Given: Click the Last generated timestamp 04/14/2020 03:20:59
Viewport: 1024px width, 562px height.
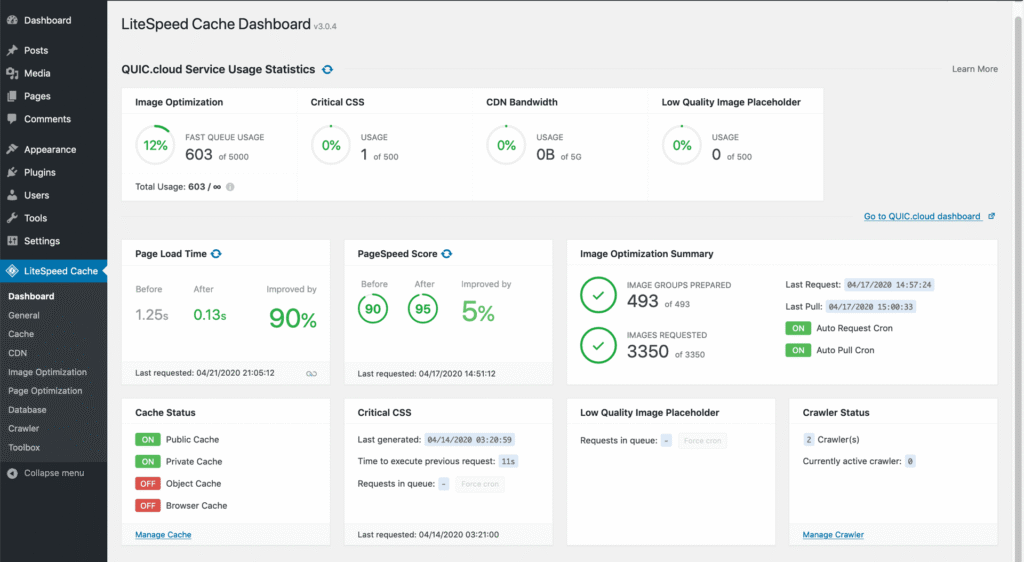Looking at the screenshot, I should (470, 440).
